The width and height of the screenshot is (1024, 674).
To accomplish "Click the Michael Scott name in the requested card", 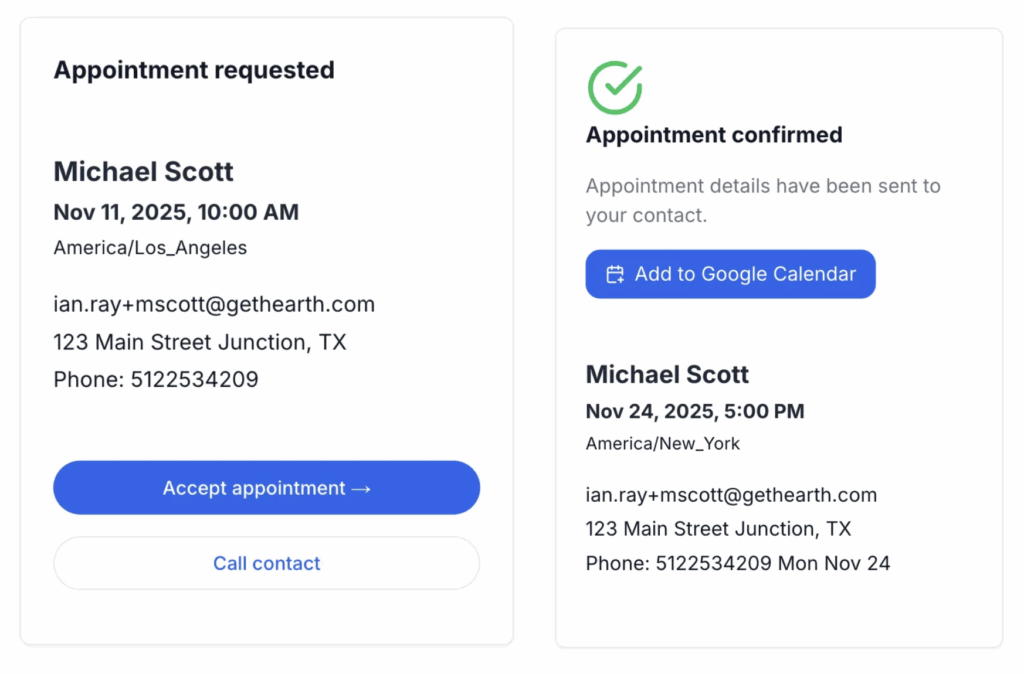I will (x=143, y=171).
